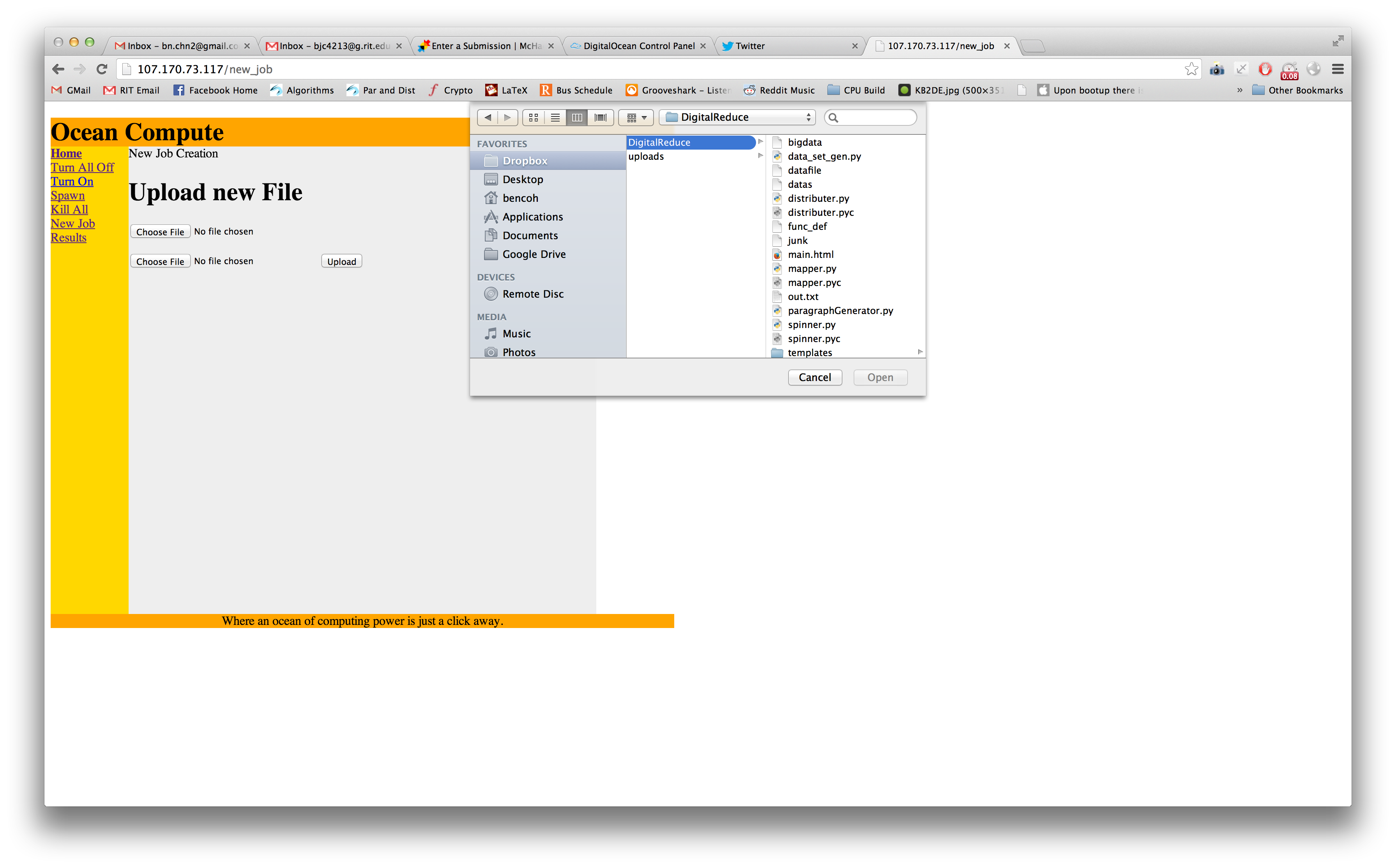Open the item arrangement dropdown
1396x868 pixels.
(x=636, y=118)
